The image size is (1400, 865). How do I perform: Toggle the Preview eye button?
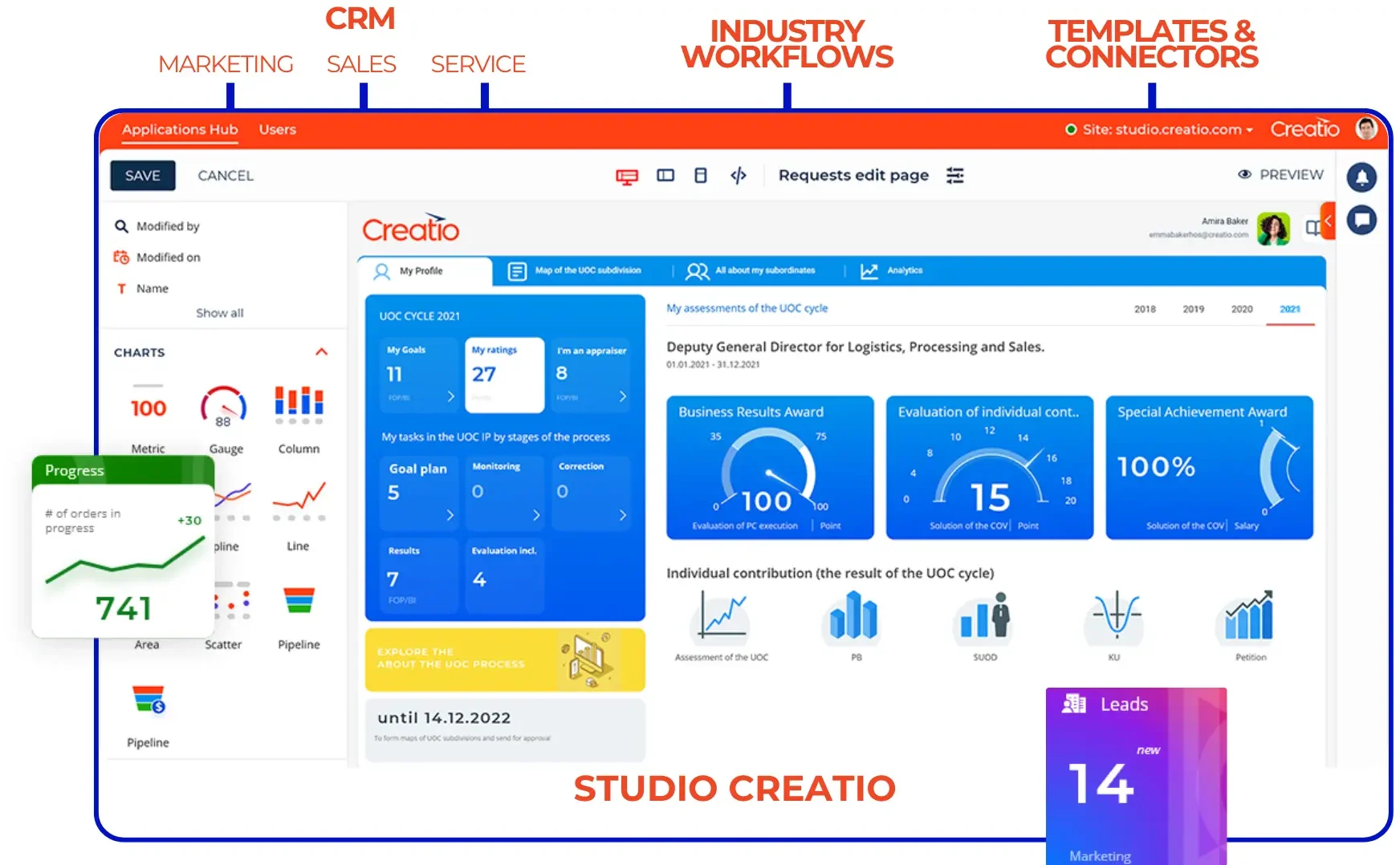click(x=1280, y=175)
